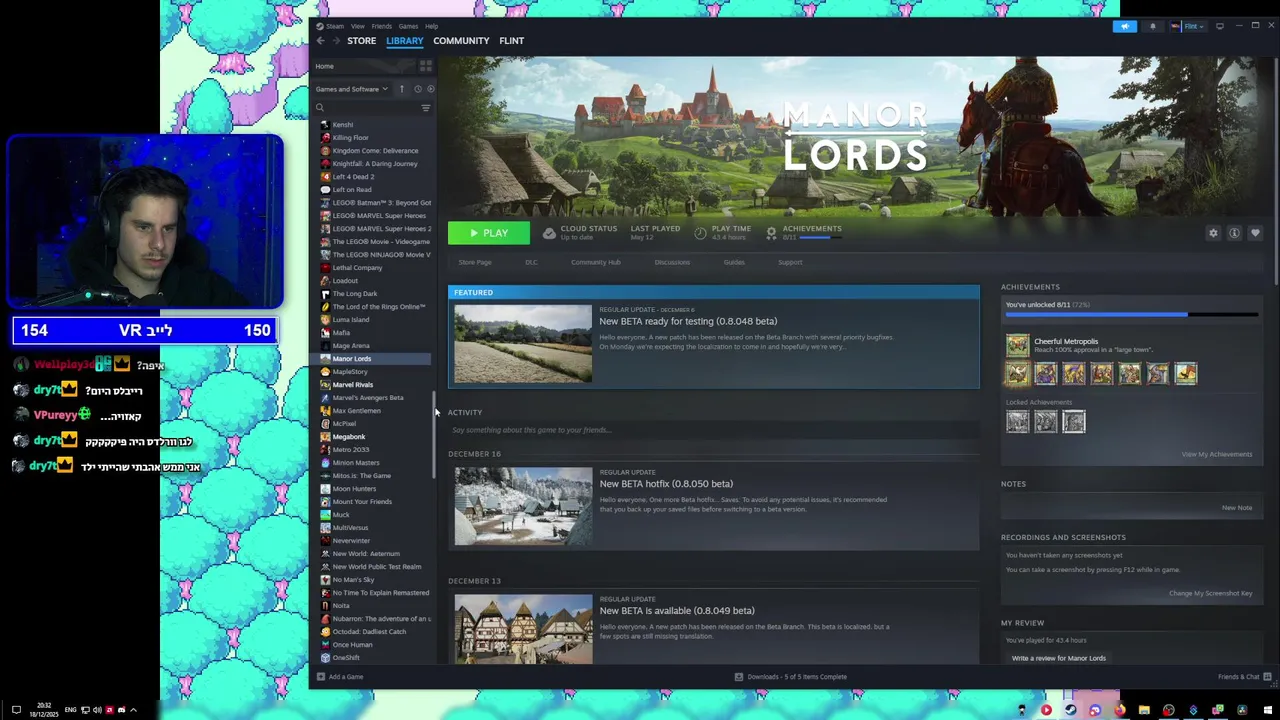Click the Megabonk game icon
1280x720 pixels.
[325, 437]
